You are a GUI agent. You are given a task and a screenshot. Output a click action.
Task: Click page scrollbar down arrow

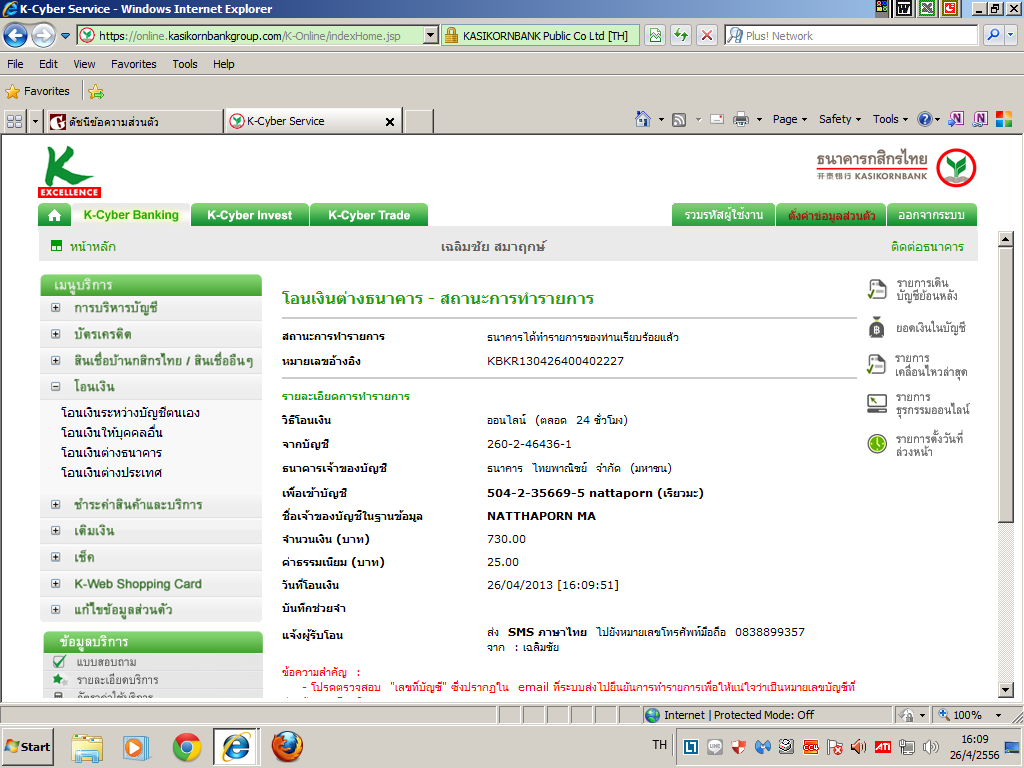(x=1006, y=690)
